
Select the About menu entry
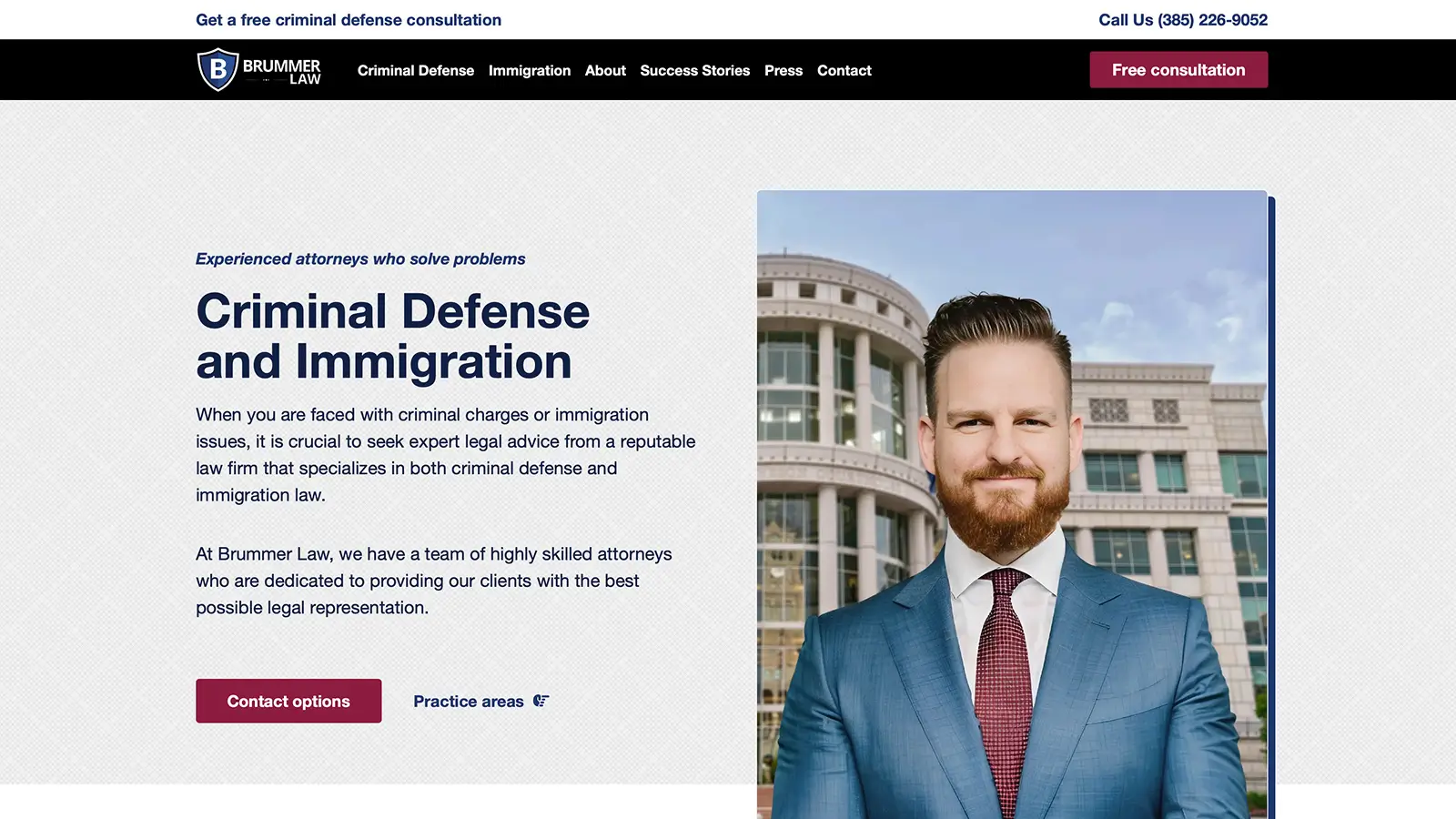(x=604, y=70)
